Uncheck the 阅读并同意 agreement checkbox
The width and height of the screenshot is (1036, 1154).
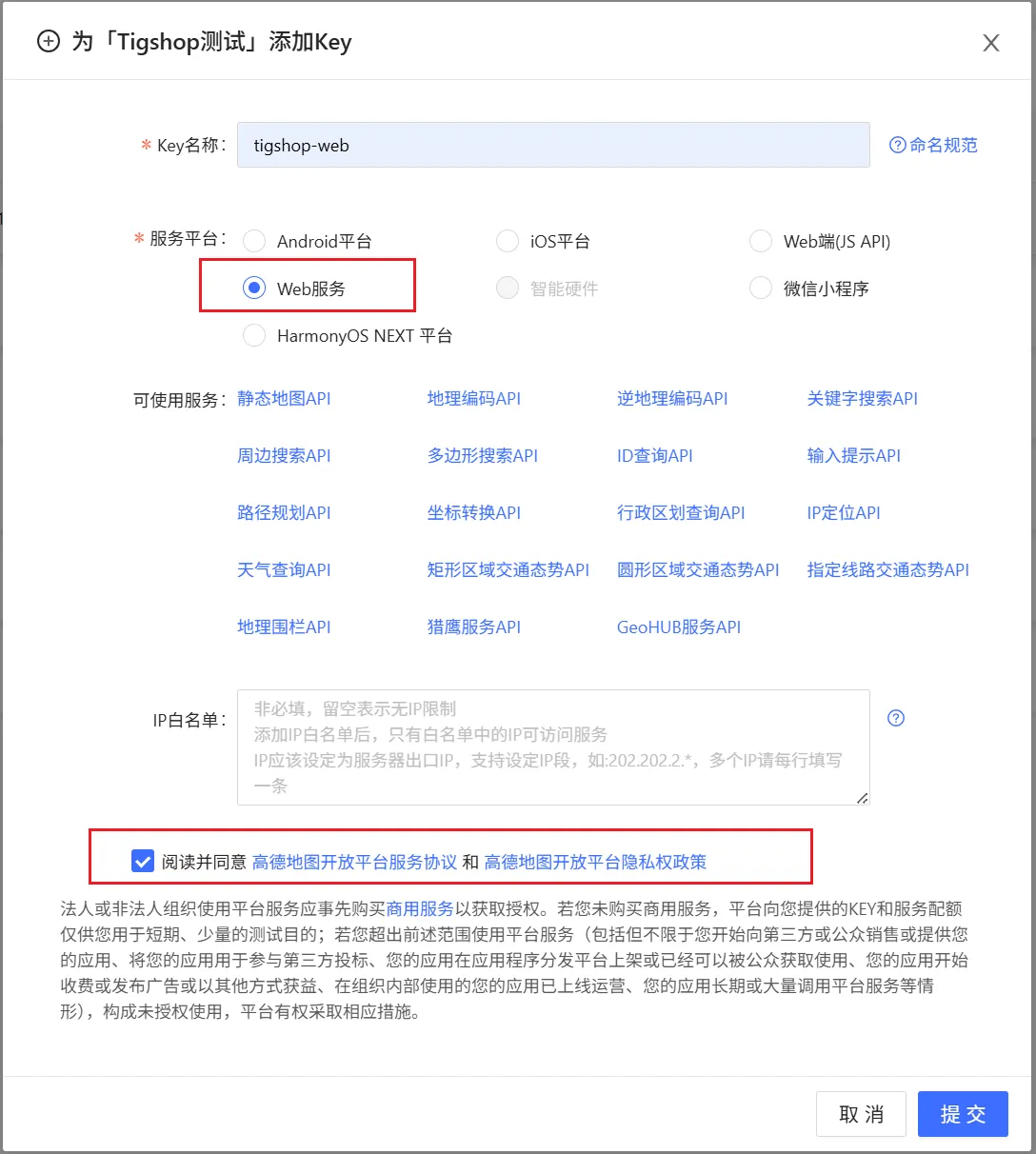tap(143, 862)
